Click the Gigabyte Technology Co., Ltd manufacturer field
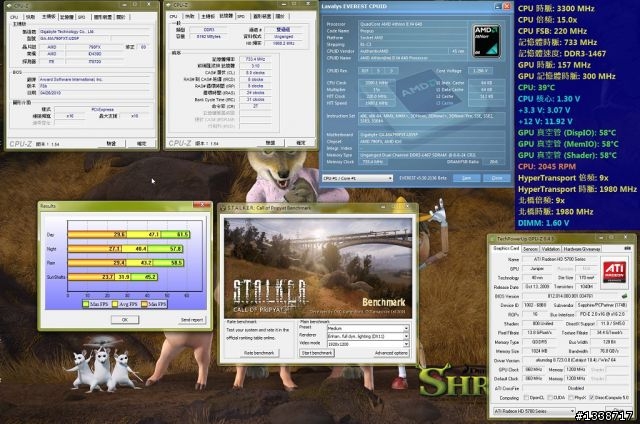The height and width of the screenshot is (424, 640). pyautogui.click(x=95, y=31)
